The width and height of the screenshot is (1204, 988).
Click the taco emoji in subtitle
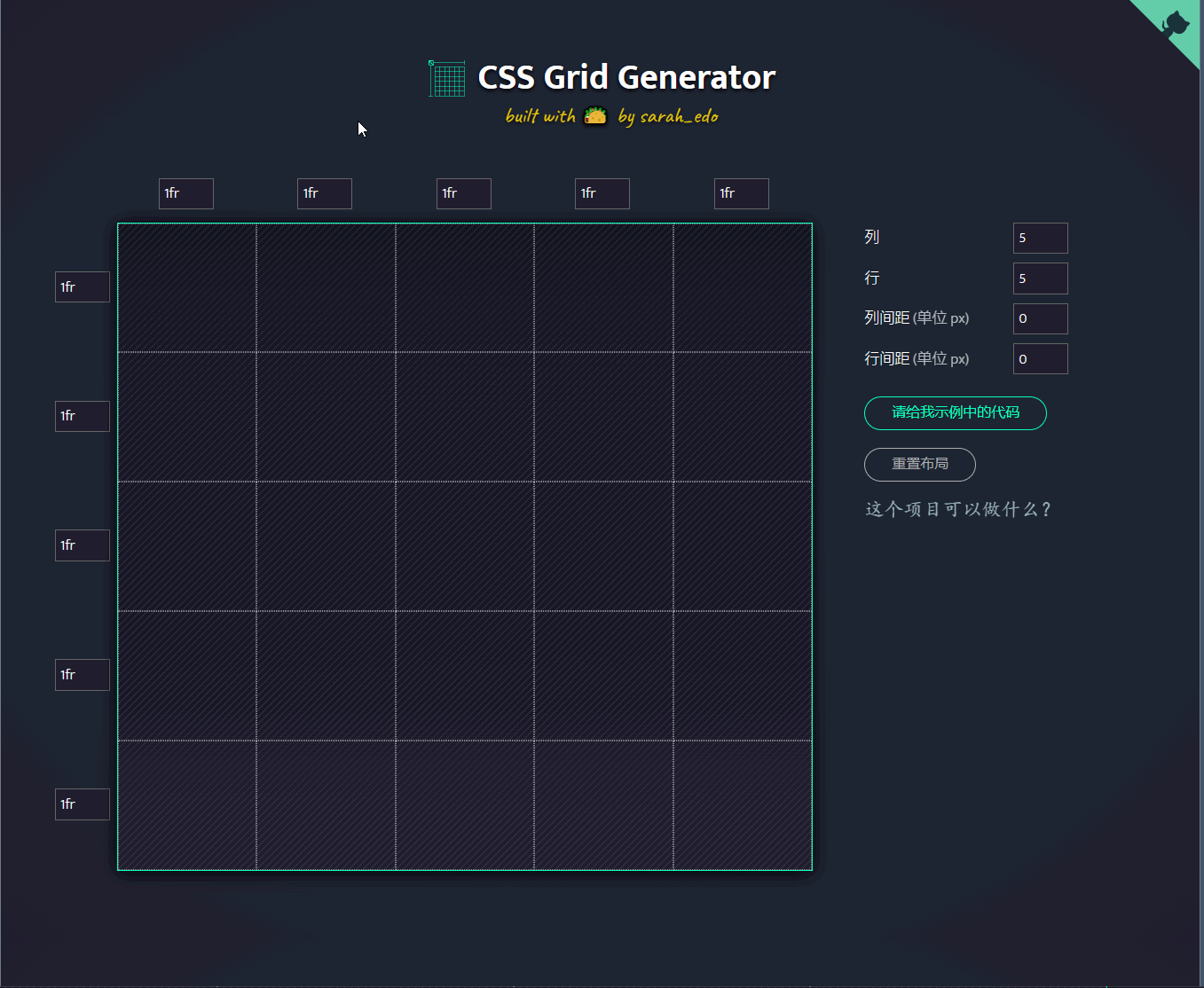click(x=595, y=116)
